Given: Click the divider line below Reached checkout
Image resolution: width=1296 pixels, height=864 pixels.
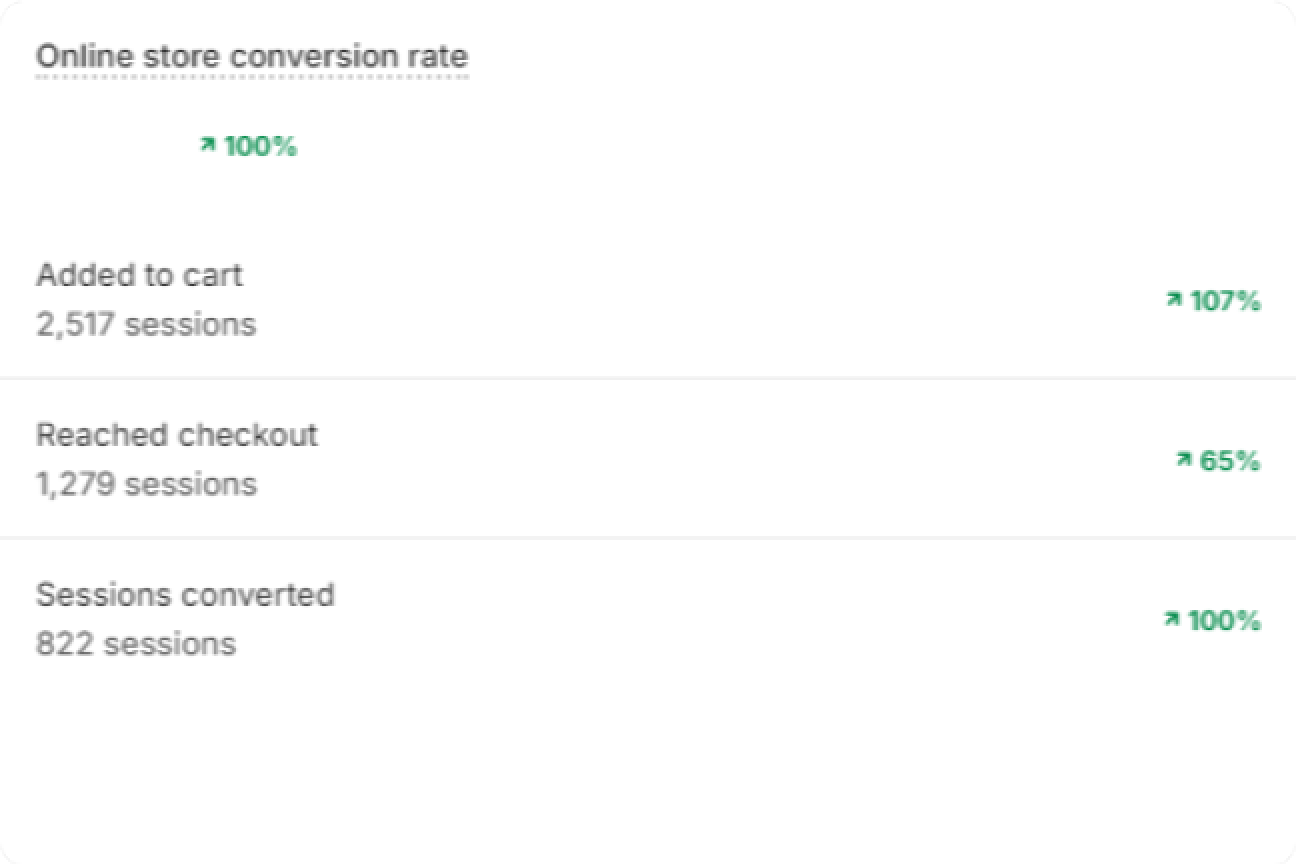Looking at the screenshot, I should click(648, 538).
